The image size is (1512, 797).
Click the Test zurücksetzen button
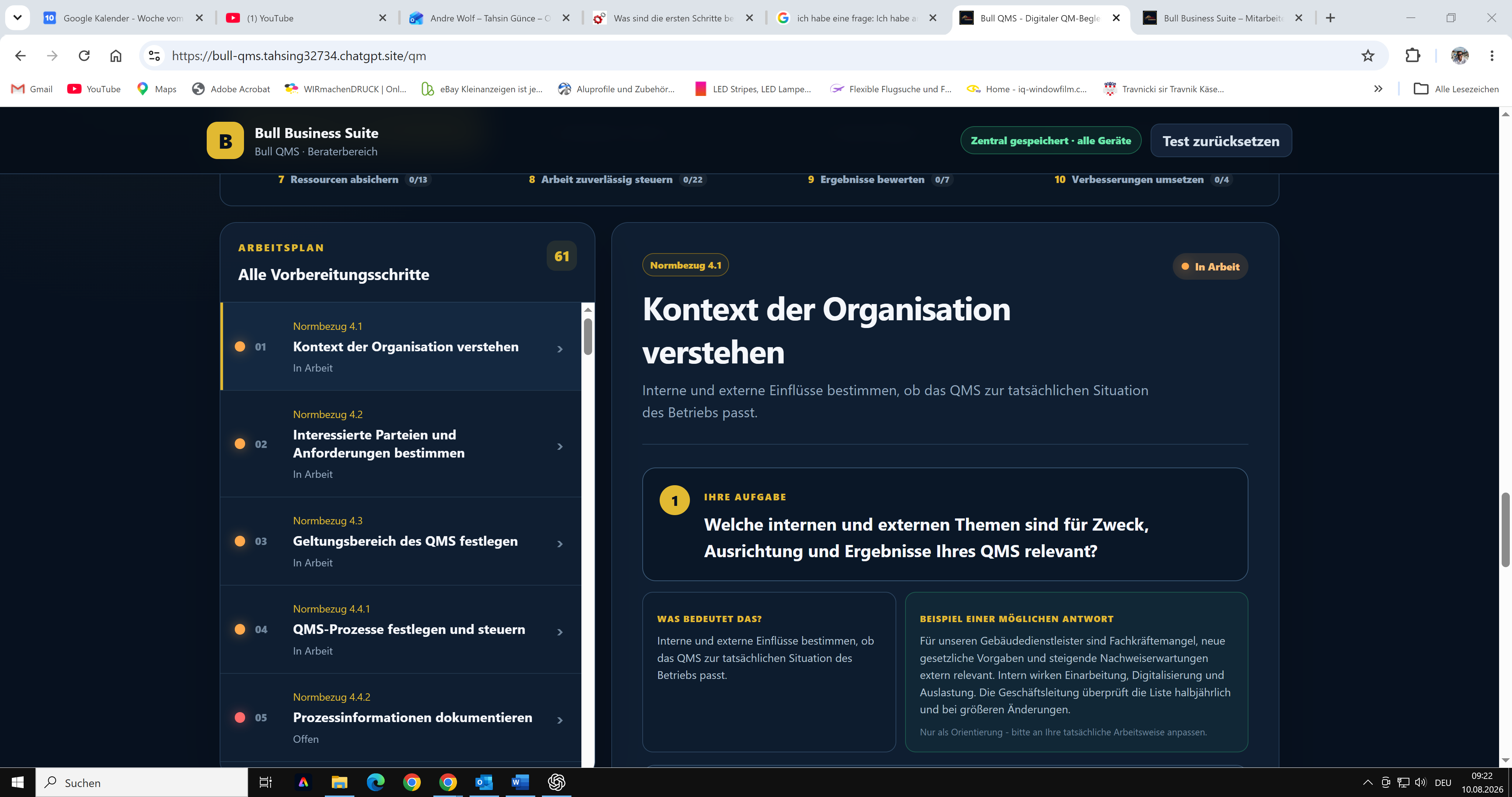(1221, 141)
